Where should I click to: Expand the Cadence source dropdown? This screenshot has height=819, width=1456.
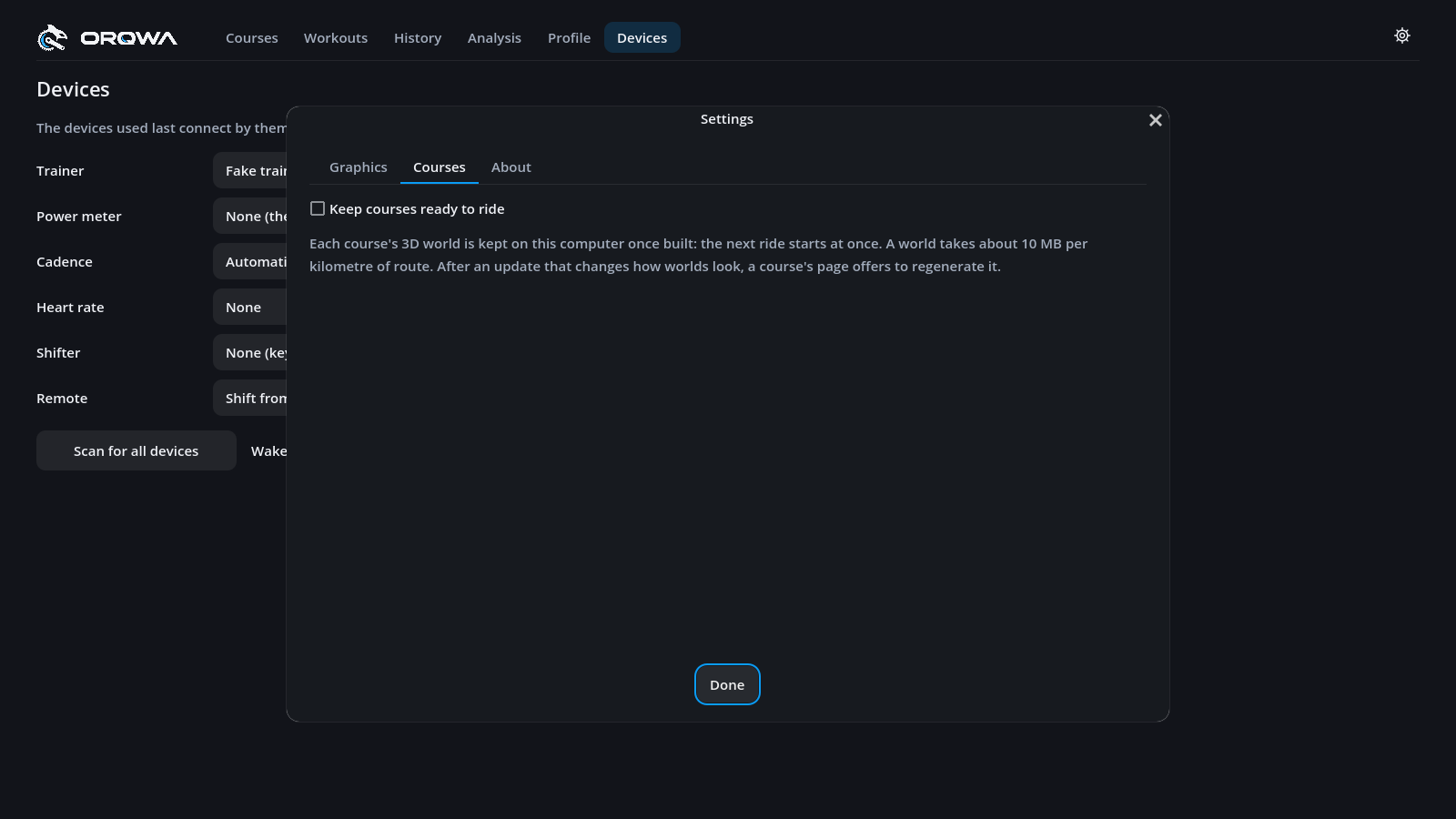[250, 261]
